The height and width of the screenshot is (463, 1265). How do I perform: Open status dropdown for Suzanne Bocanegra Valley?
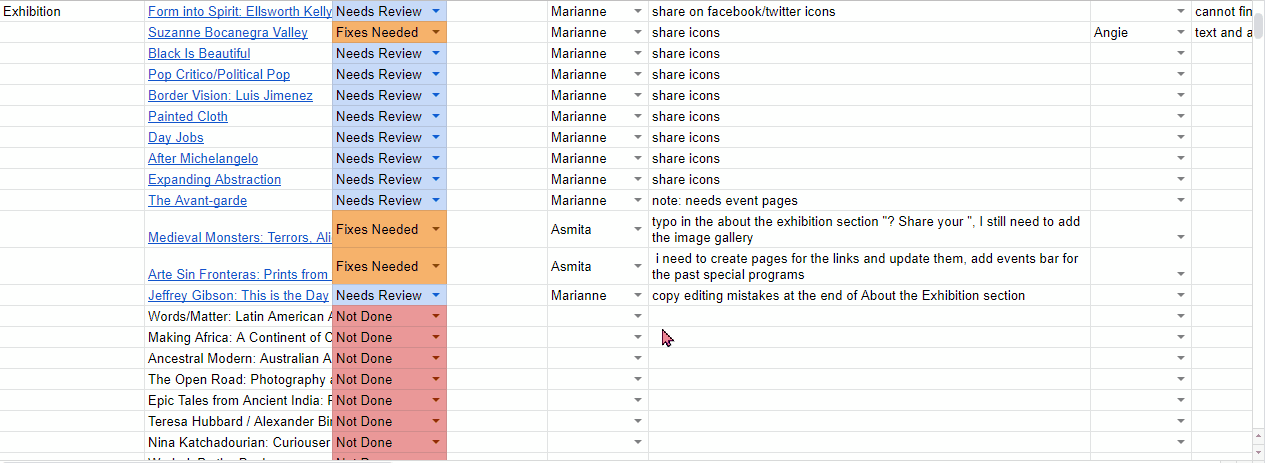click(436, 32)
